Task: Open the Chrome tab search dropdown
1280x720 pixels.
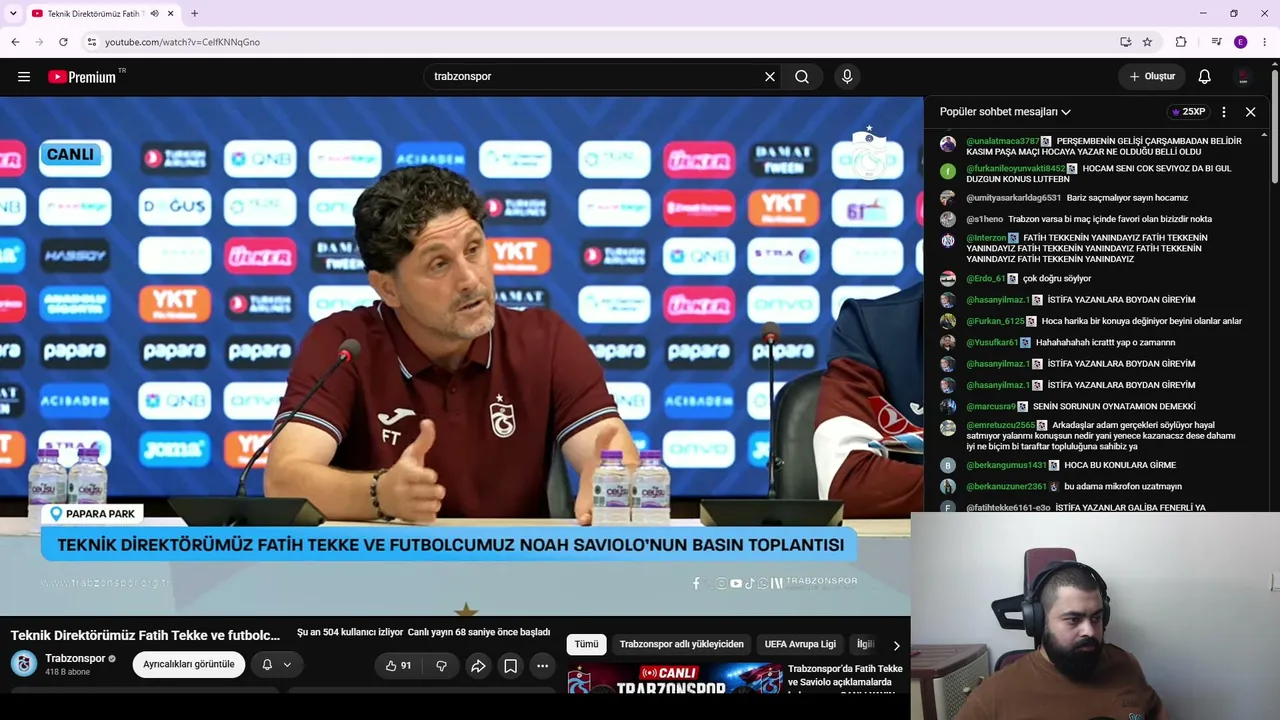Action: [13, 13]
